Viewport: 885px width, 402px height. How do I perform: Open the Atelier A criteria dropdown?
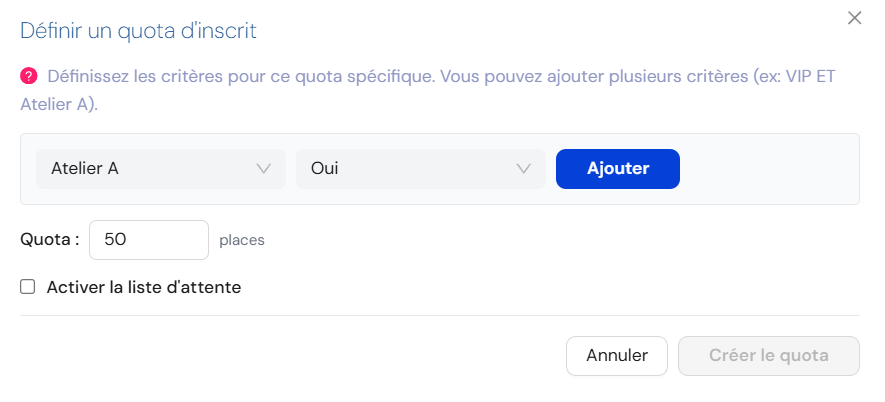[160, 169]
